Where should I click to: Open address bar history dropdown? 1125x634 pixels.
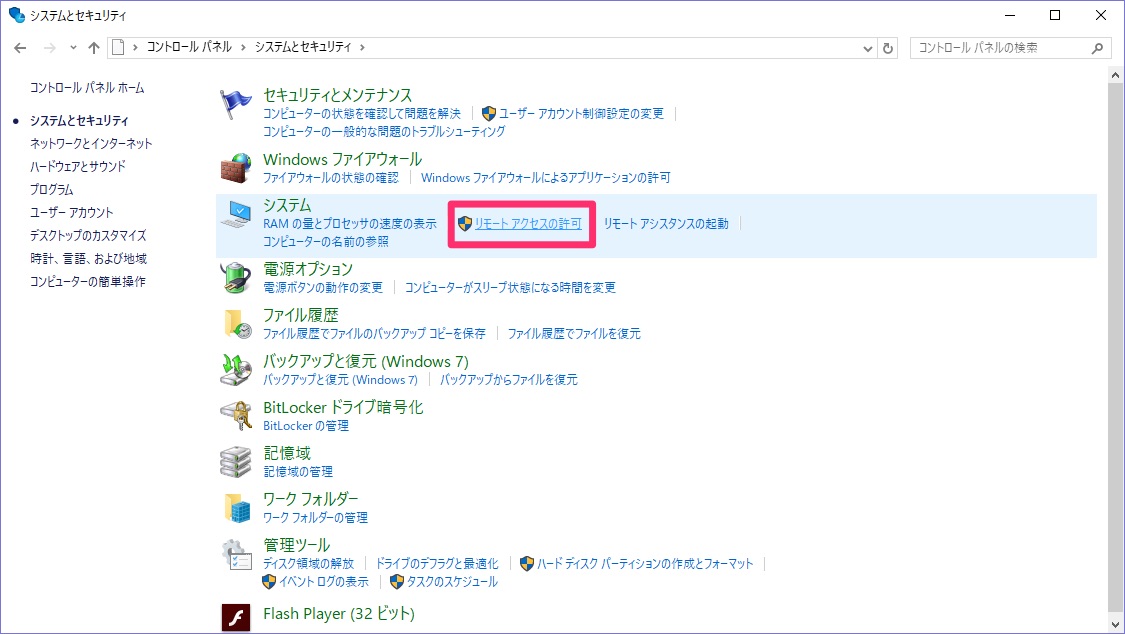tap(867, 48)
